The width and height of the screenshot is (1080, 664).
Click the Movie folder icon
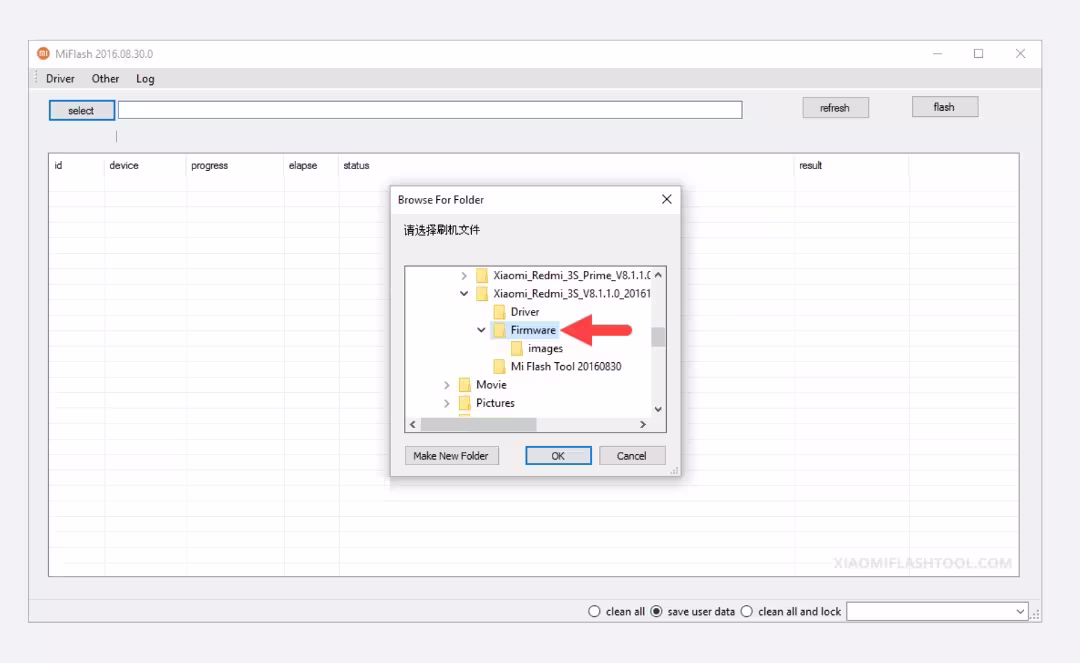[465, 385]
